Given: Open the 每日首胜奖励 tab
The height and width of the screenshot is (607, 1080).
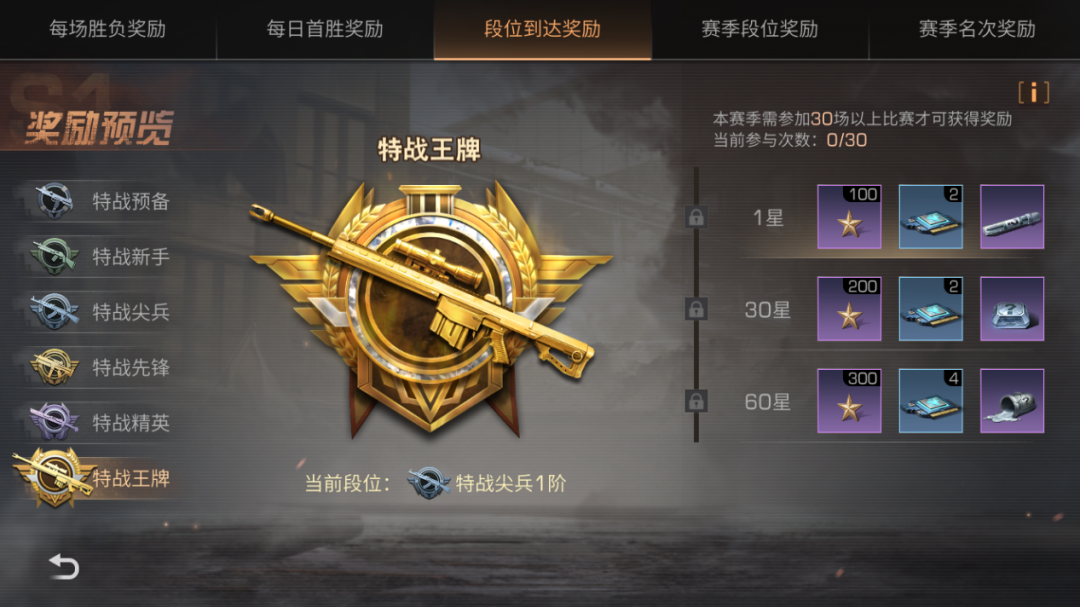Looking at the screenshot, I should (324, 29).
